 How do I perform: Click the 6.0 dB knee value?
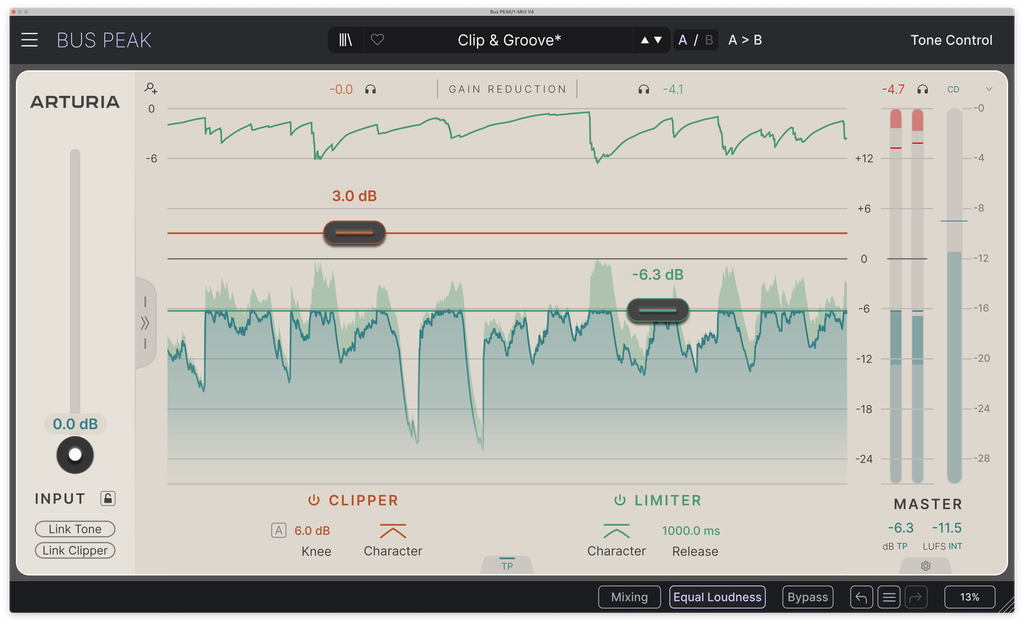[312, 531]
